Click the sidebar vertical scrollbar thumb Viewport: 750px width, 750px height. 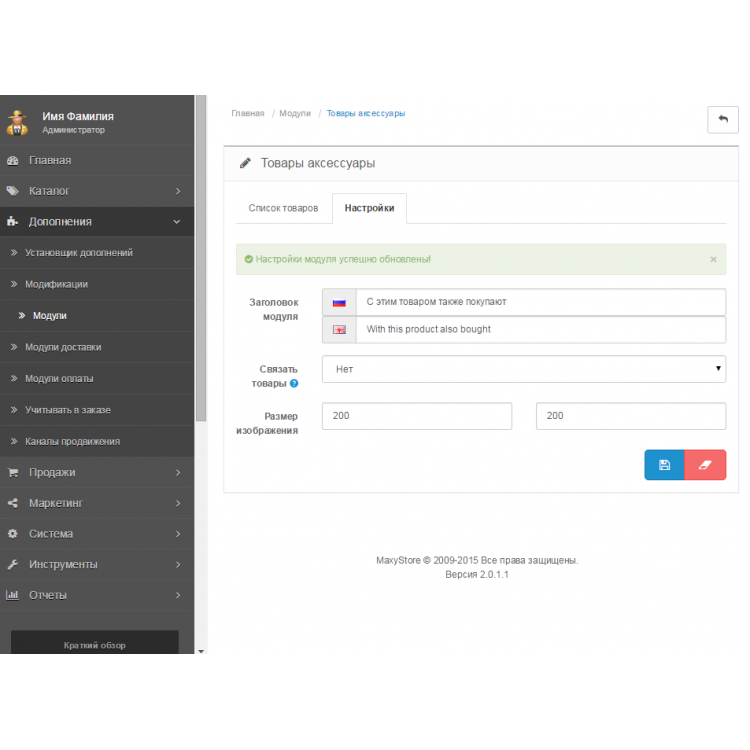tap(201, 258)
